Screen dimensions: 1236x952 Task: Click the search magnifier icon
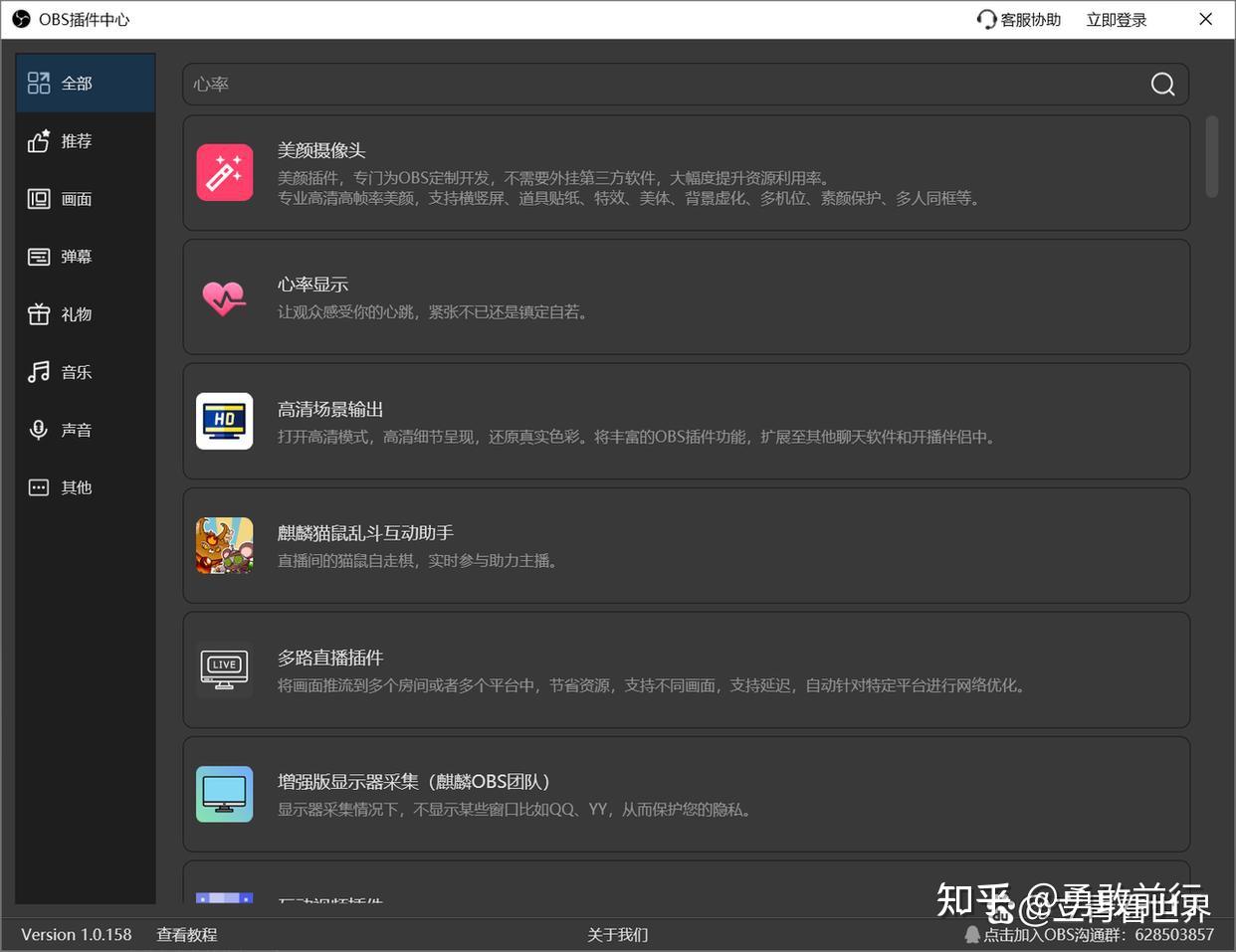pos(1162,85)
